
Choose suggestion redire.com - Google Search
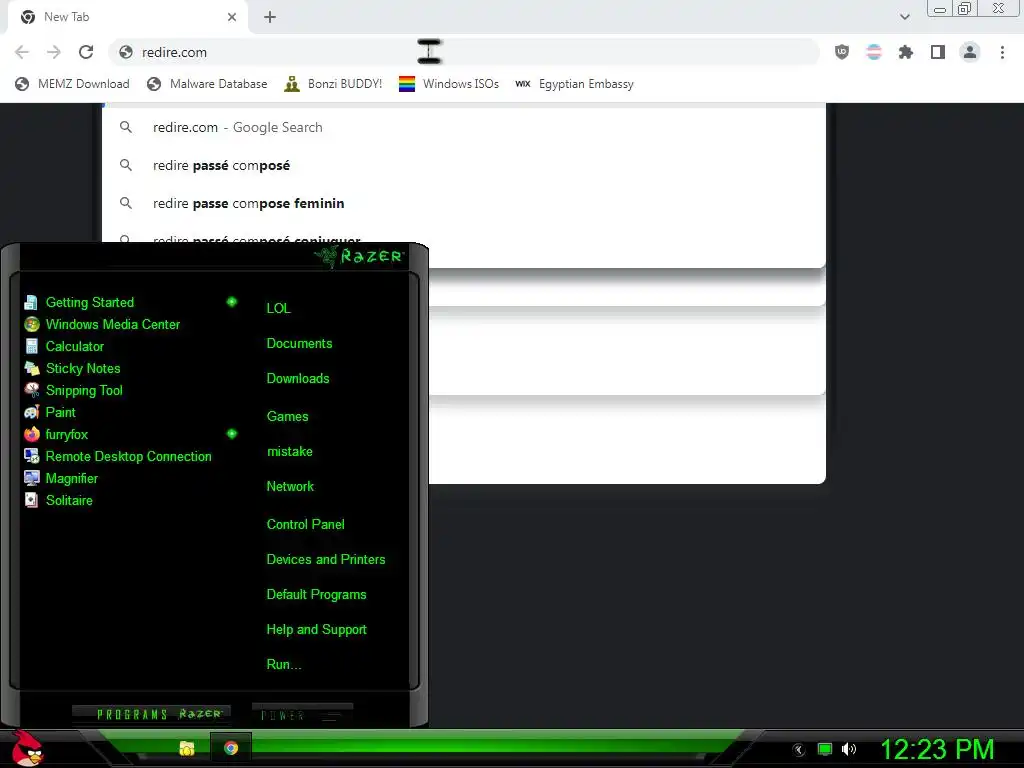click(x=464, y=127)
